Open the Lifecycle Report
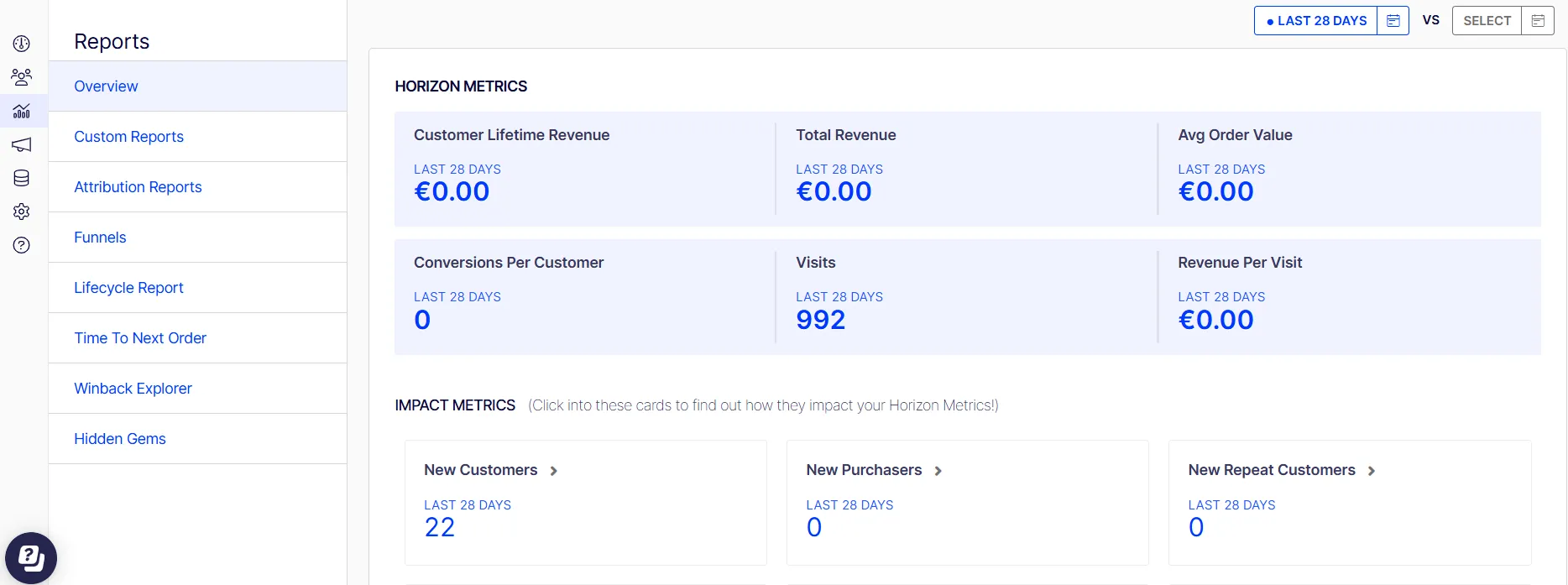The height and width of the screenshot is (585, 1568). click(x=198, y=288)
